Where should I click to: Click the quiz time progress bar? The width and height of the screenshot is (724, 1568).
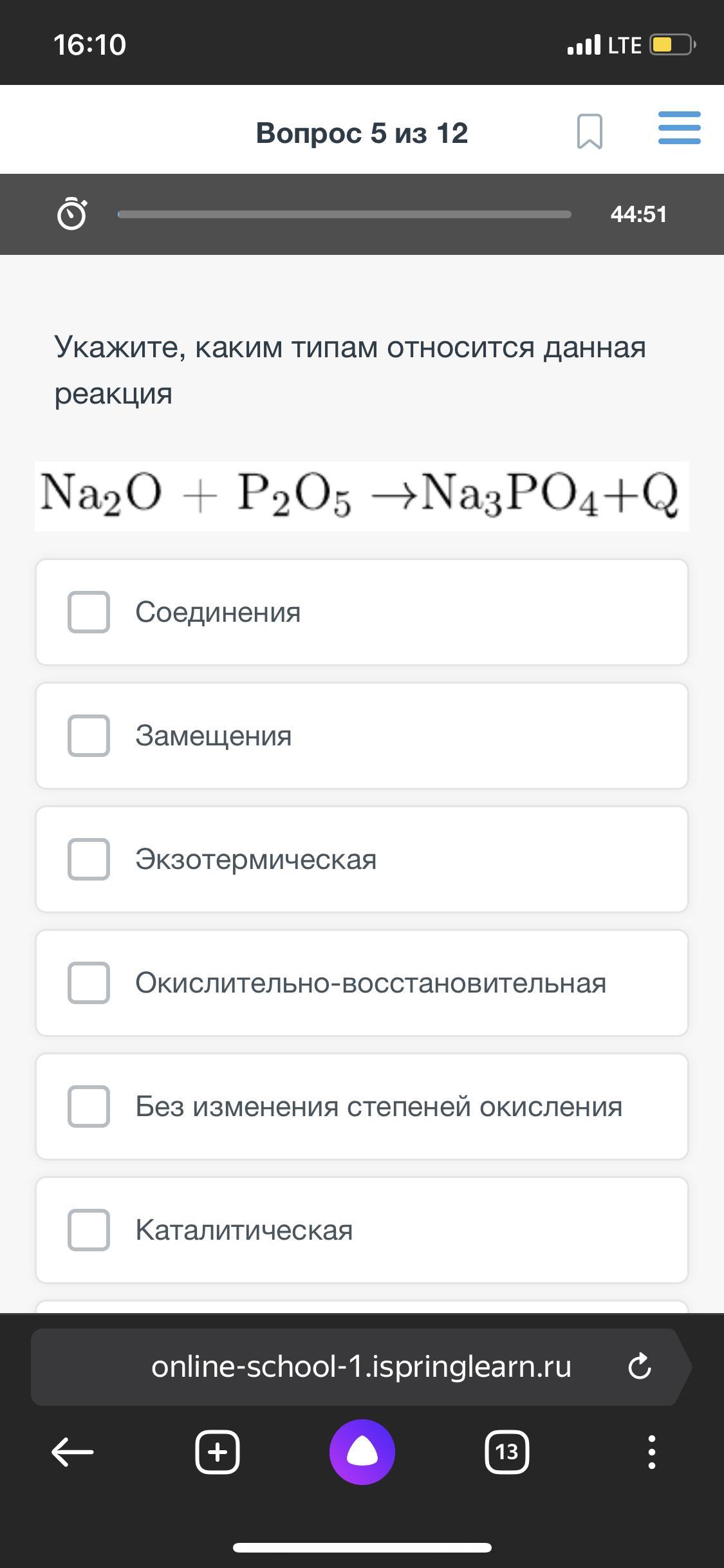344,214
